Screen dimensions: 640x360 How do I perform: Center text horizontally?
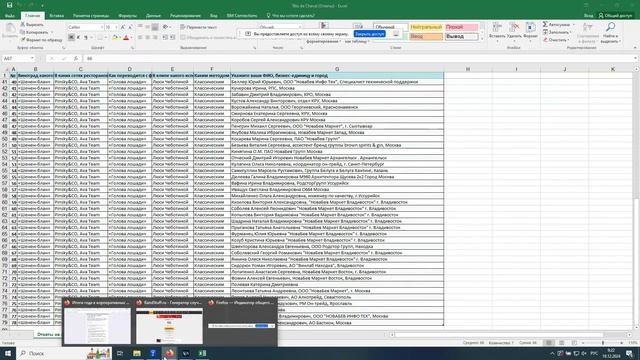(x=147, y=38)
